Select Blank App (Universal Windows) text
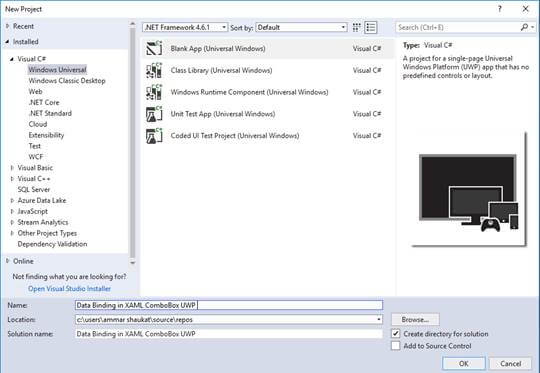 tap(218, 49)
